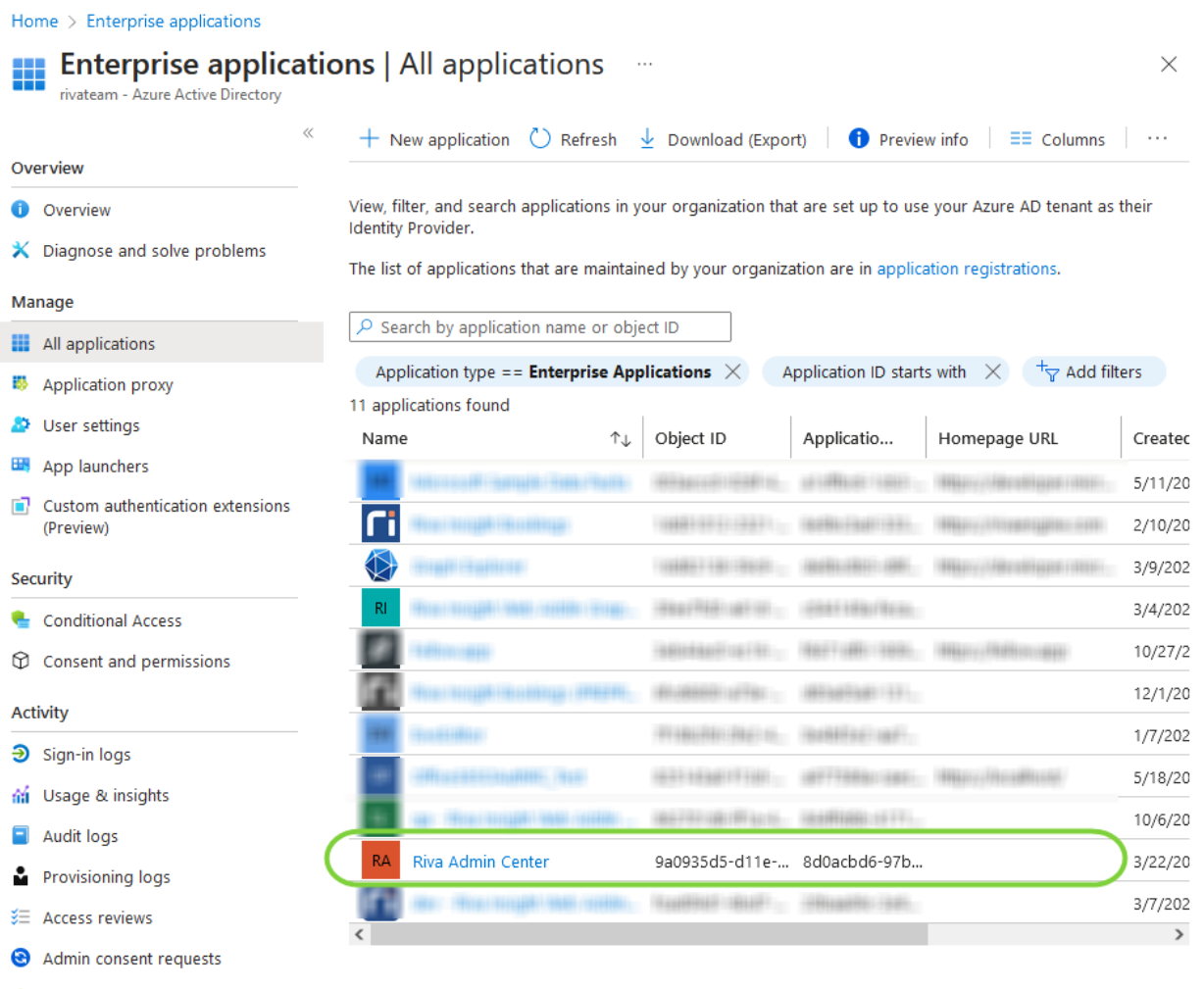
Task: Open Conditional Access in the sidebar
Action: pyautogui.click(x=112, y=620)
